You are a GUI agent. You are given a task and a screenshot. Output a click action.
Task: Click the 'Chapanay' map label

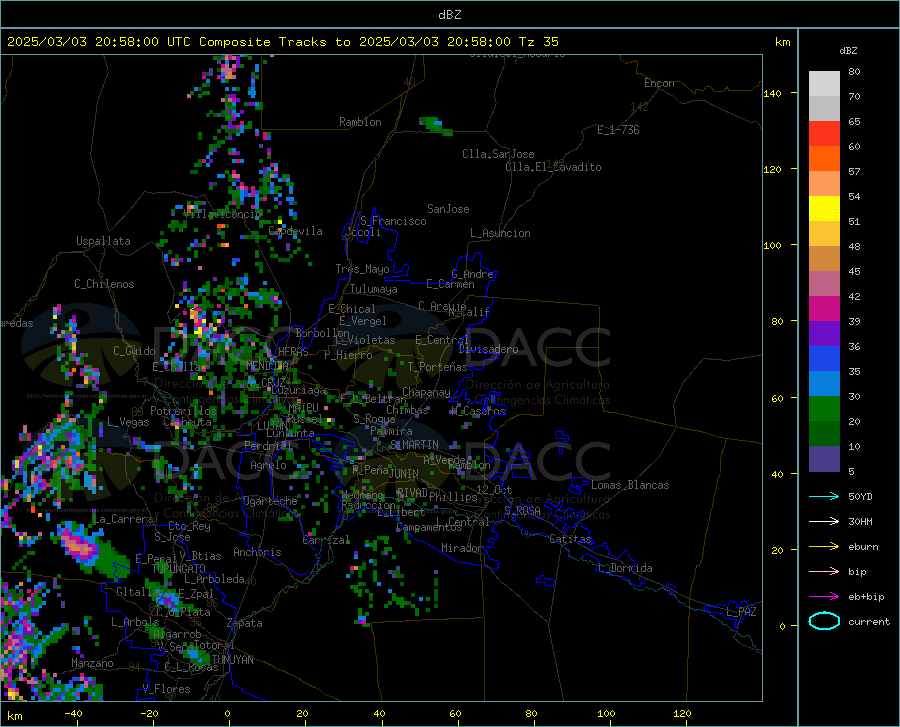[x=426, y=392]
